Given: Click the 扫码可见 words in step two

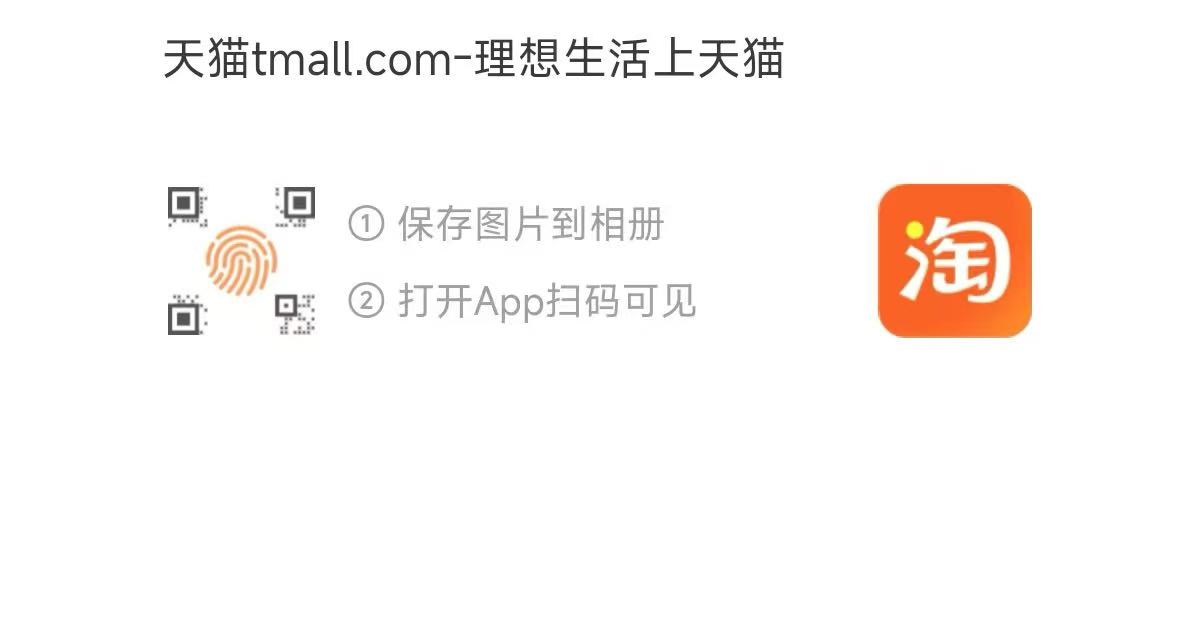Looking at the screenshot, I should (x=622, y=300).
